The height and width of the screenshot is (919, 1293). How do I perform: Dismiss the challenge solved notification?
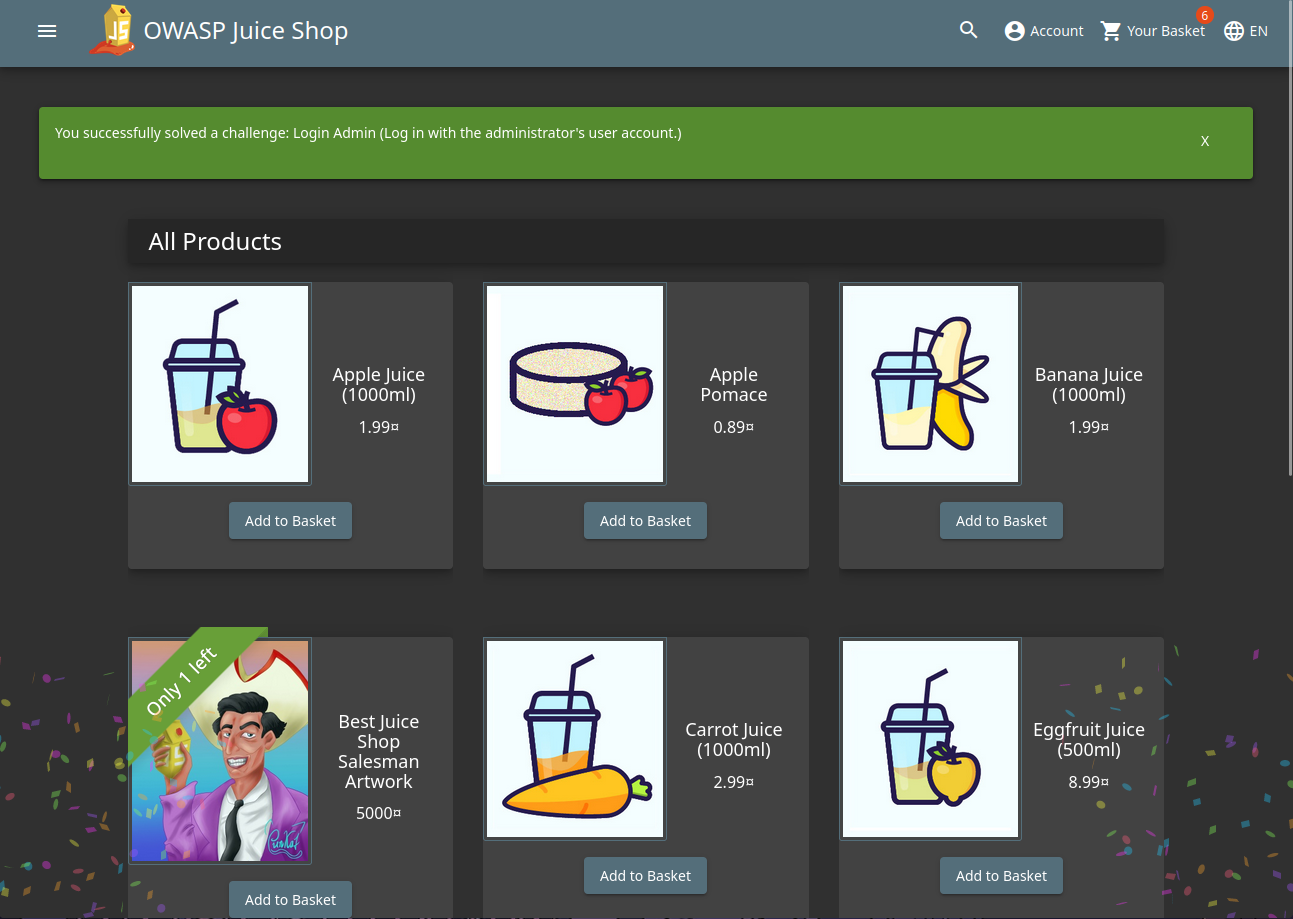tap(1205, 141)
